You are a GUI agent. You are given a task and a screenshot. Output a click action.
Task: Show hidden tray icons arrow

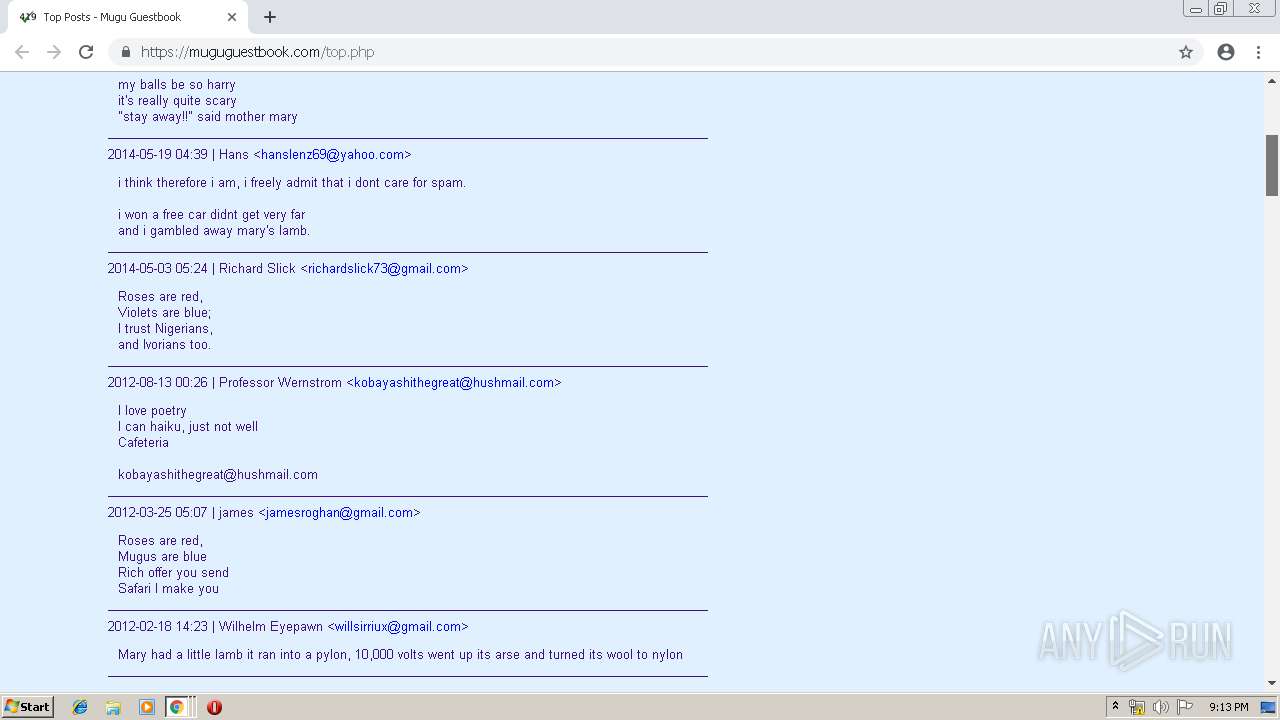[x=1115, y=707]
